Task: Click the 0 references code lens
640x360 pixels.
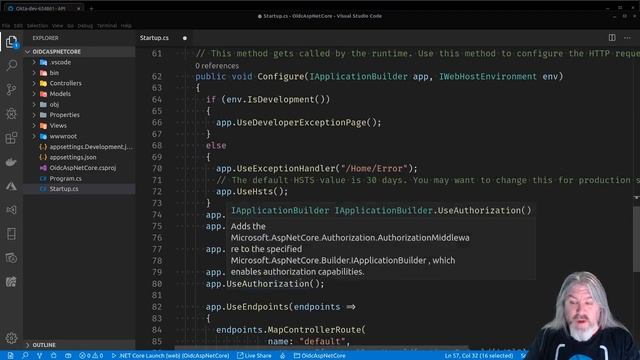Action: click(x=217, y=66)
